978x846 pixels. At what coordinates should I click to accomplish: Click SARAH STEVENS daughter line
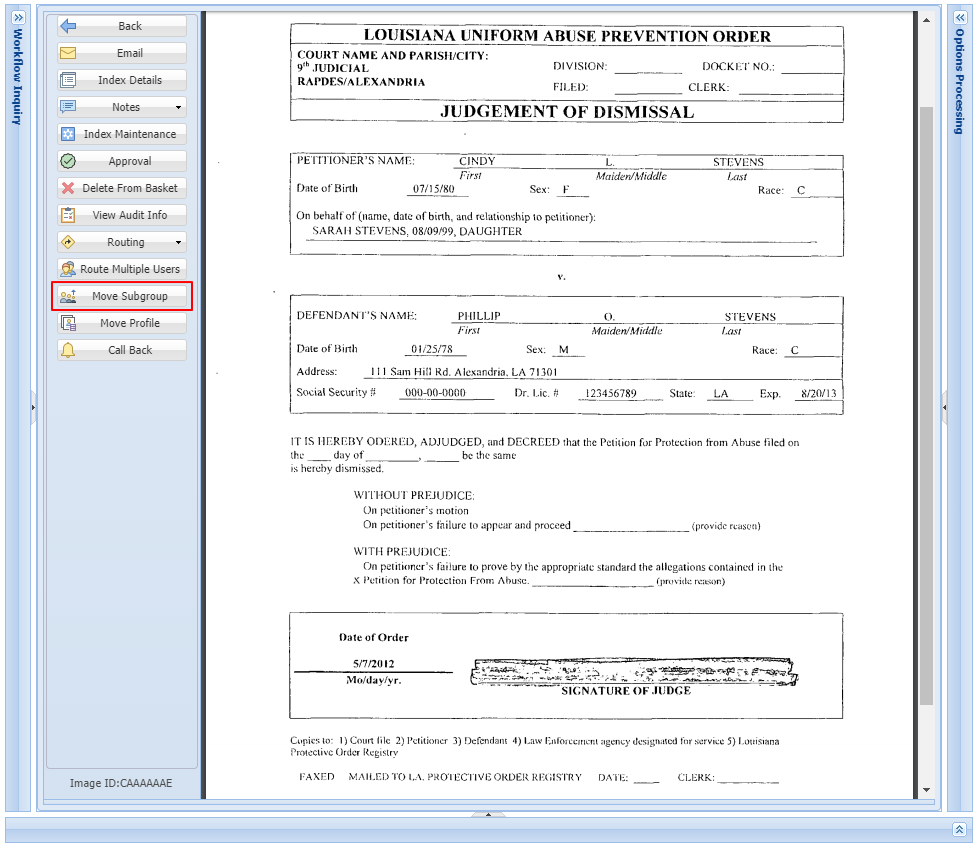click(x=417, y=231)
